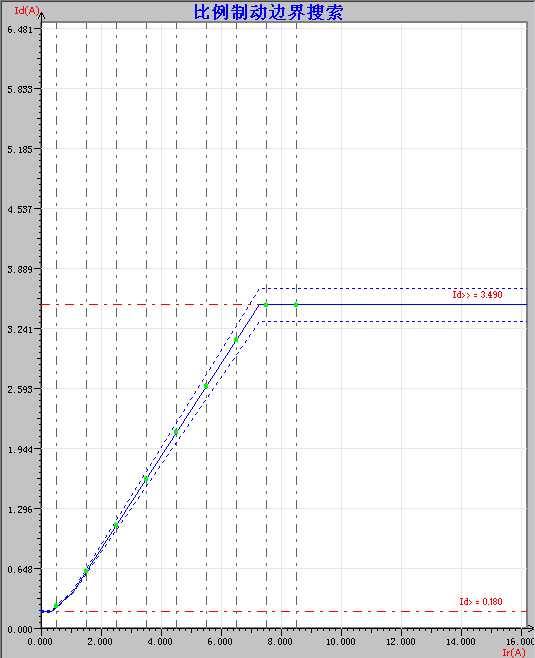
Task: Click the 12.000 X-axis tick value
Action: click(x=401, y=642)
